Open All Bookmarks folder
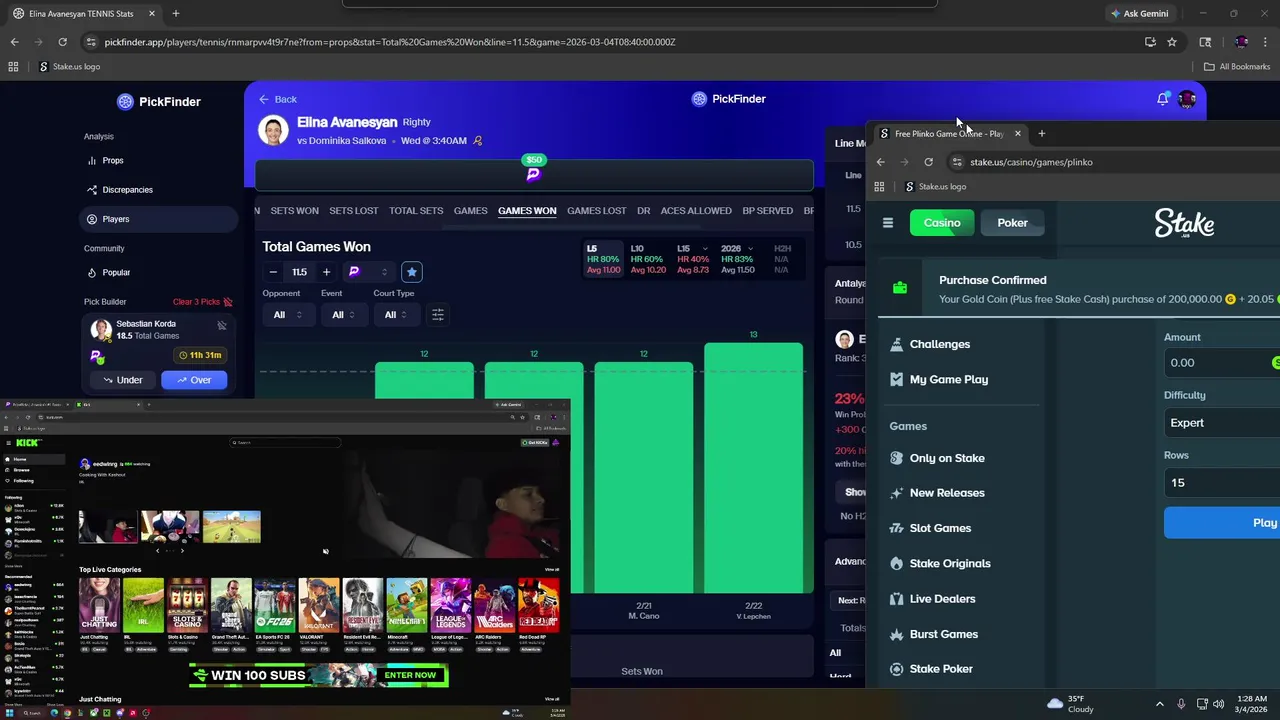 (x=1237, y=67)
